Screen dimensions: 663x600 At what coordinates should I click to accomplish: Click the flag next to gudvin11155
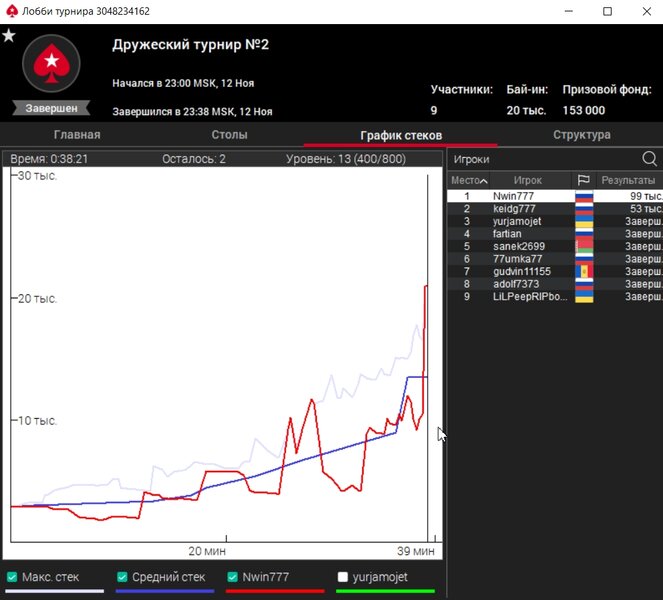[584, 272]
